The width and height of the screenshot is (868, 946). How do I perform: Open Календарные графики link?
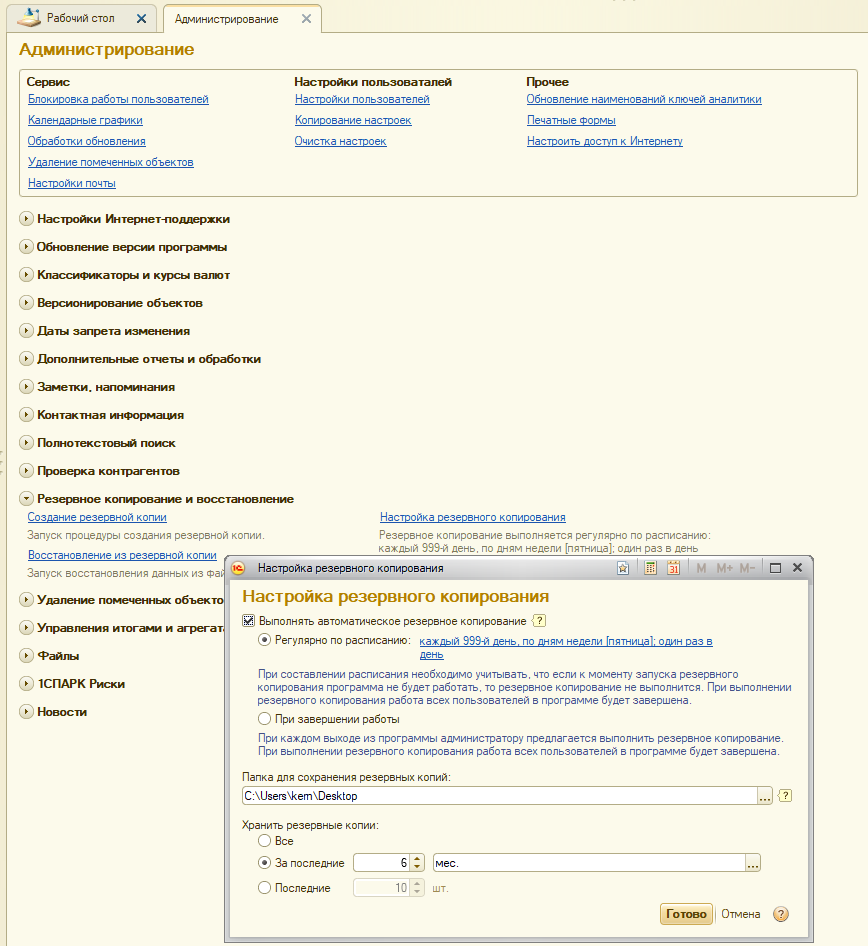[x=85, y=120]
